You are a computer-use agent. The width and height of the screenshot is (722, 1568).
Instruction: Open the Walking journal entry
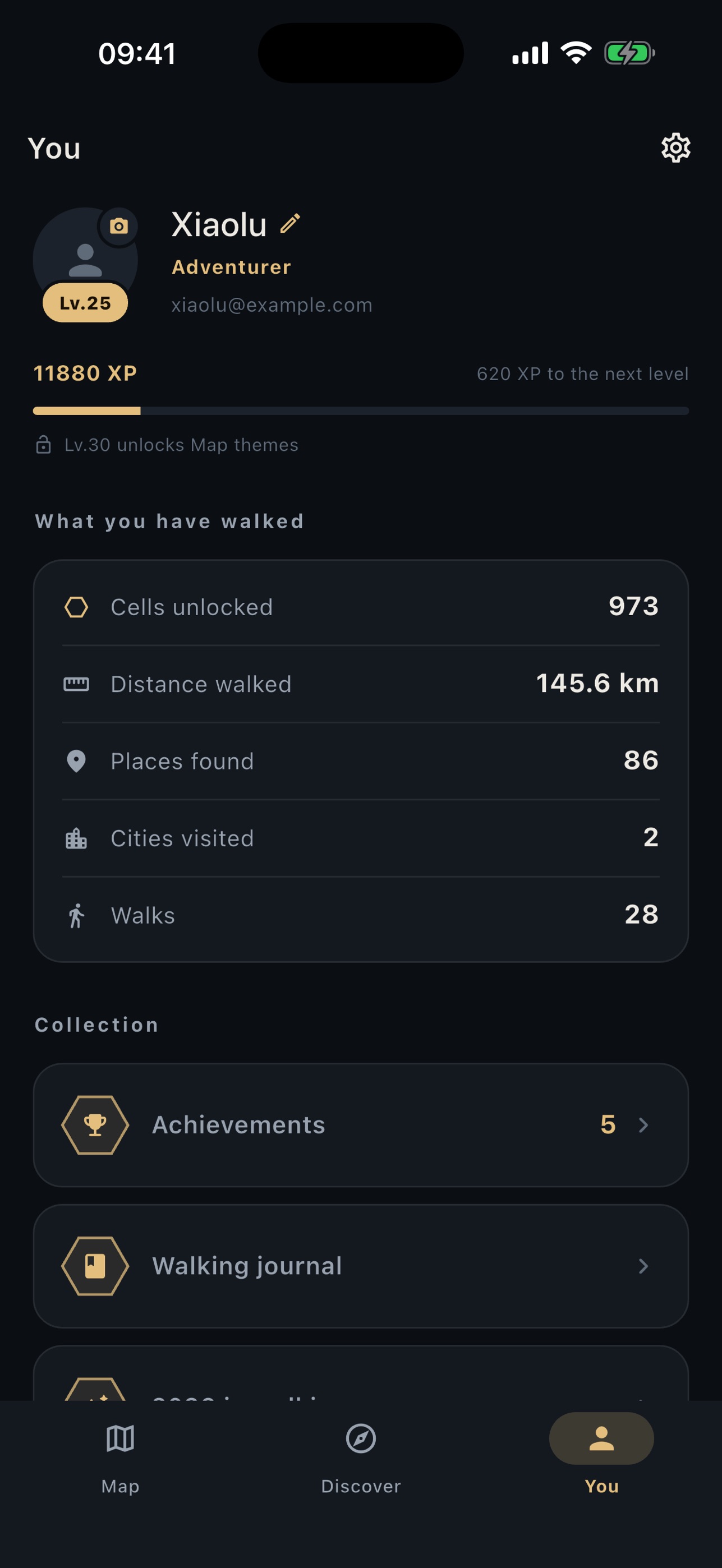[361, 1266]
